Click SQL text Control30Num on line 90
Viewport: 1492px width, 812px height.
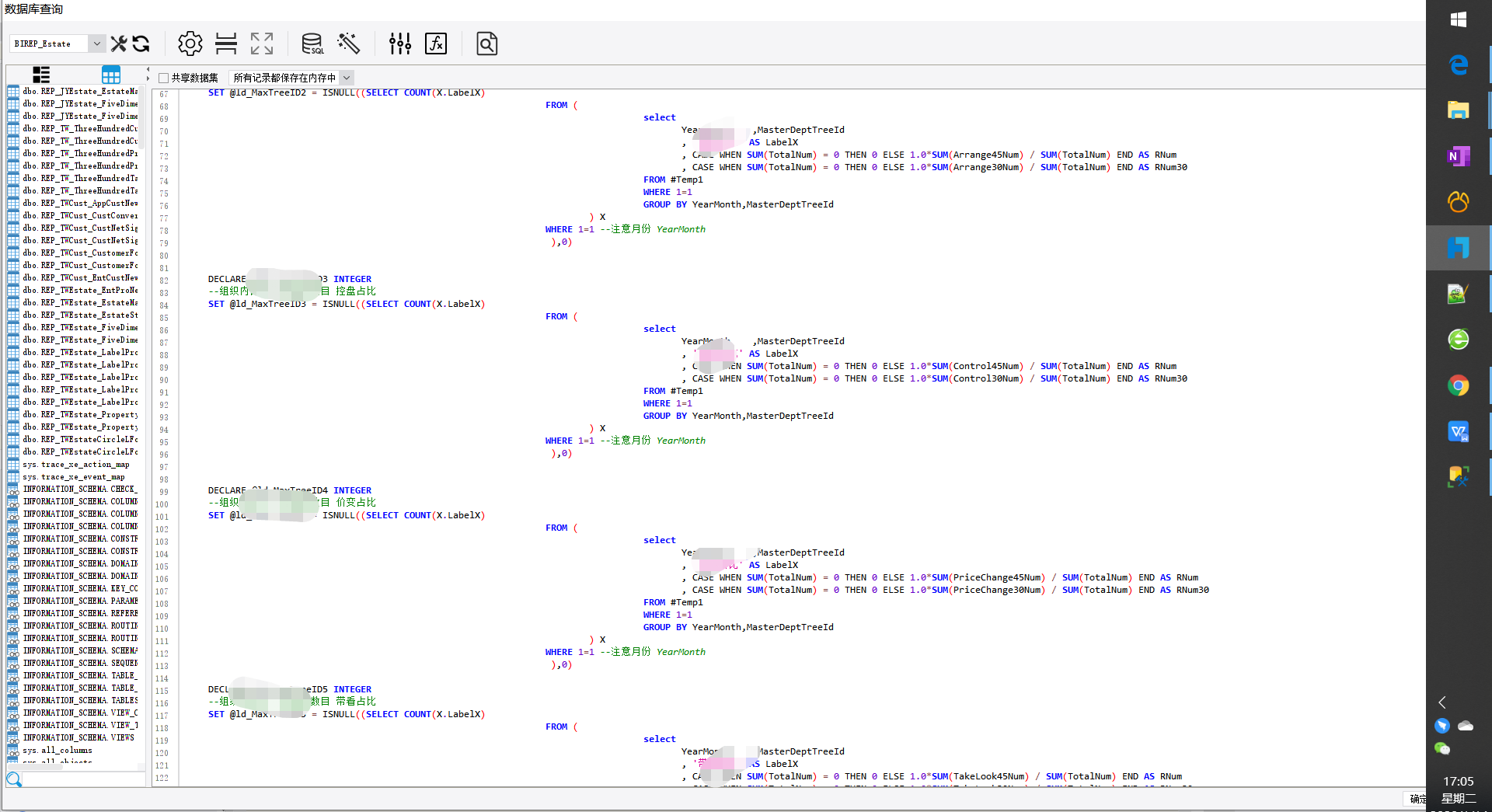988,379
